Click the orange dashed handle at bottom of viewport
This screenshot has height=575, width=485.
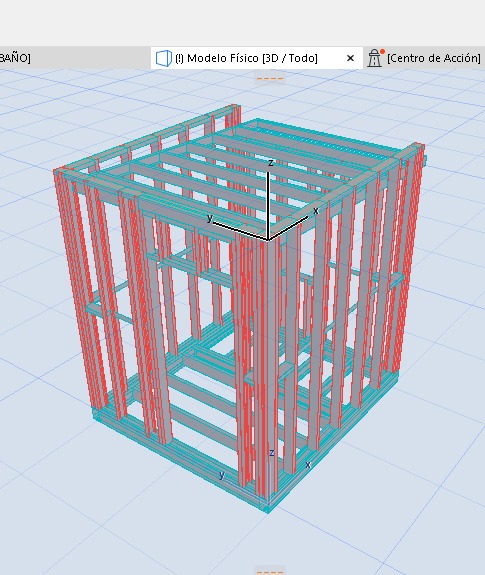coord(270,572)
